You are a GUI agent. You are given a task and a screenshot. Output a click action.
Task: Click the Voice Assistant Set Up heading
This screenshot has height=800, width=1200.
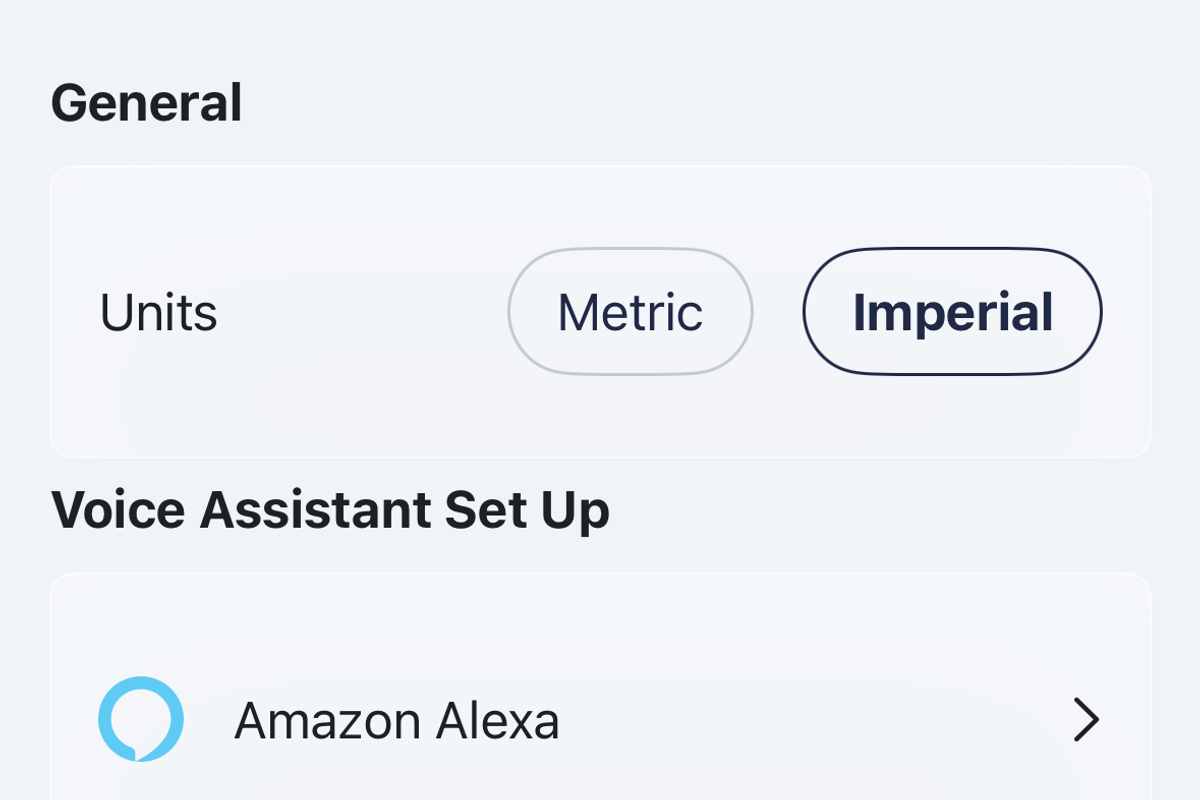point(332,510)
